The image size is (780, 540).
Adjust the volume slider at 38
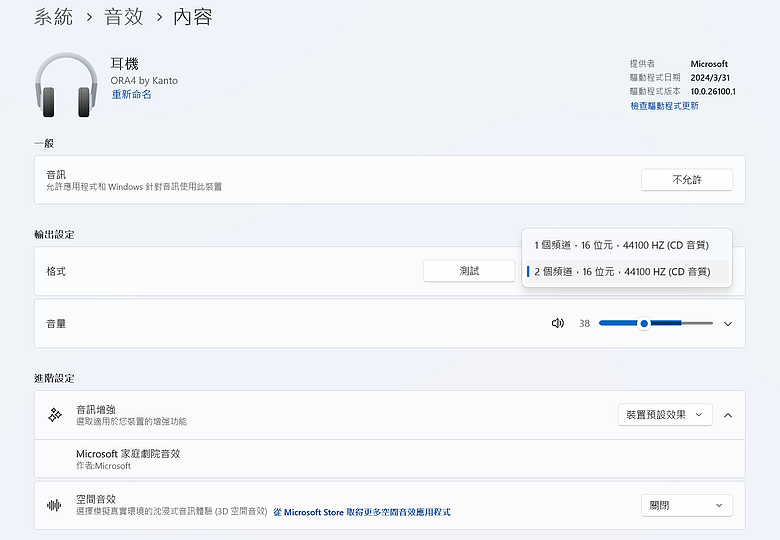pyautogui.click(x=644, y=323)
